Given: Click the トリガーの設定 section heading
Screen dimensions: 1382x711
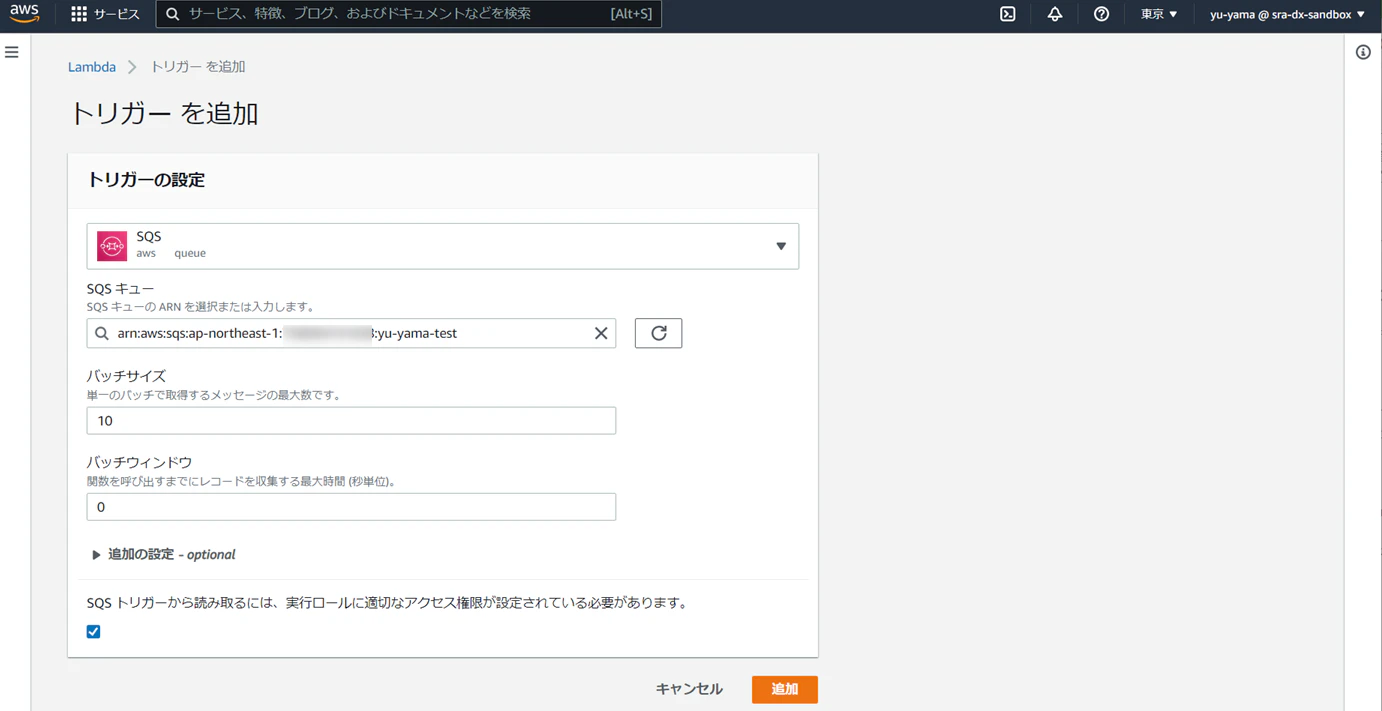Looking at the screenshot, I should click(146, 180).
